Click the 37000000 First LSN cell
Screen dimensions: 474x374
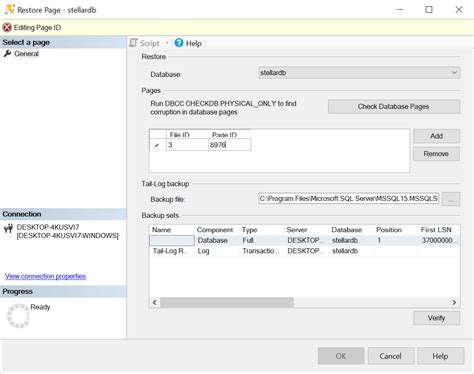tap(439, 240)
